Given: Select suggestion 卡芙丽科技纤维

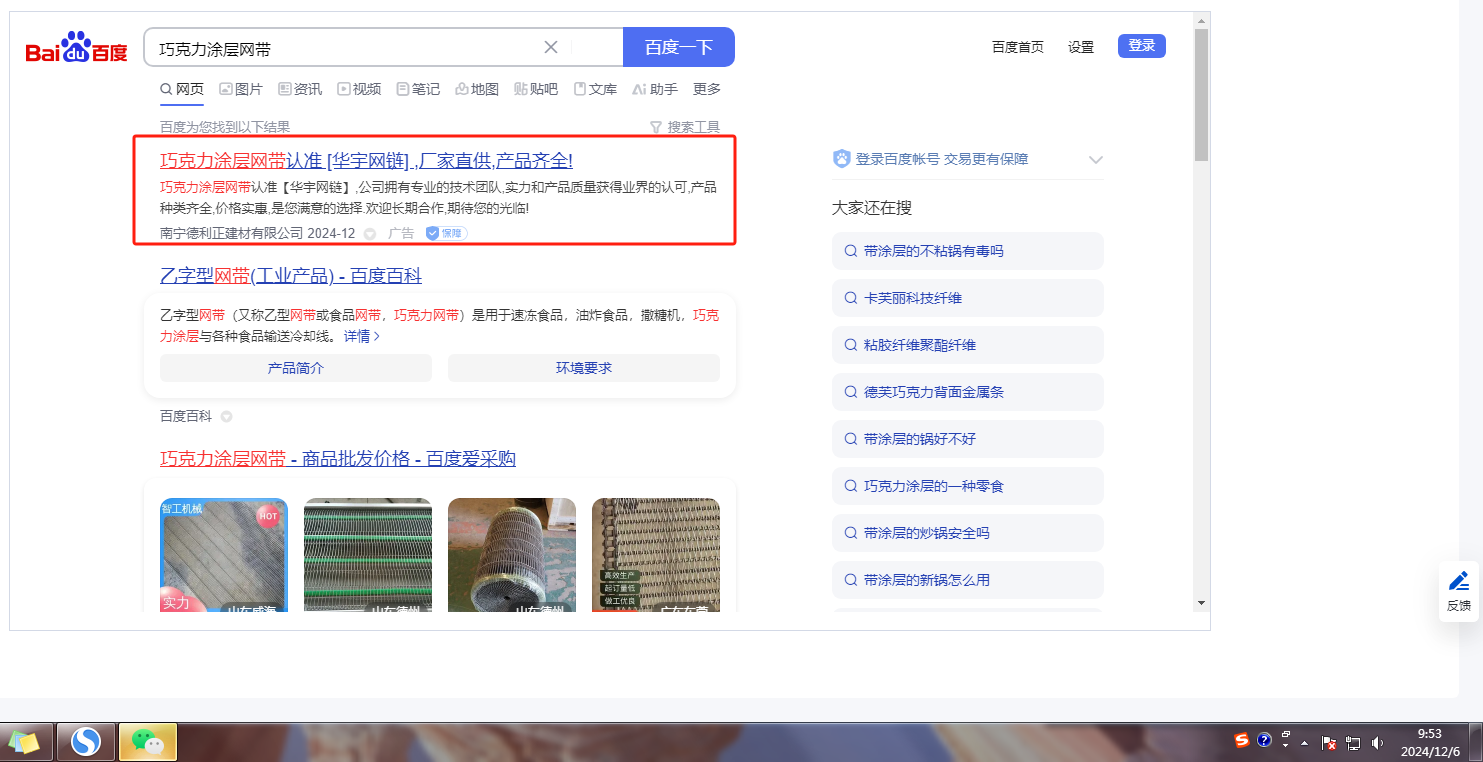Looking at the screenshot, I should tap(968, 298).
